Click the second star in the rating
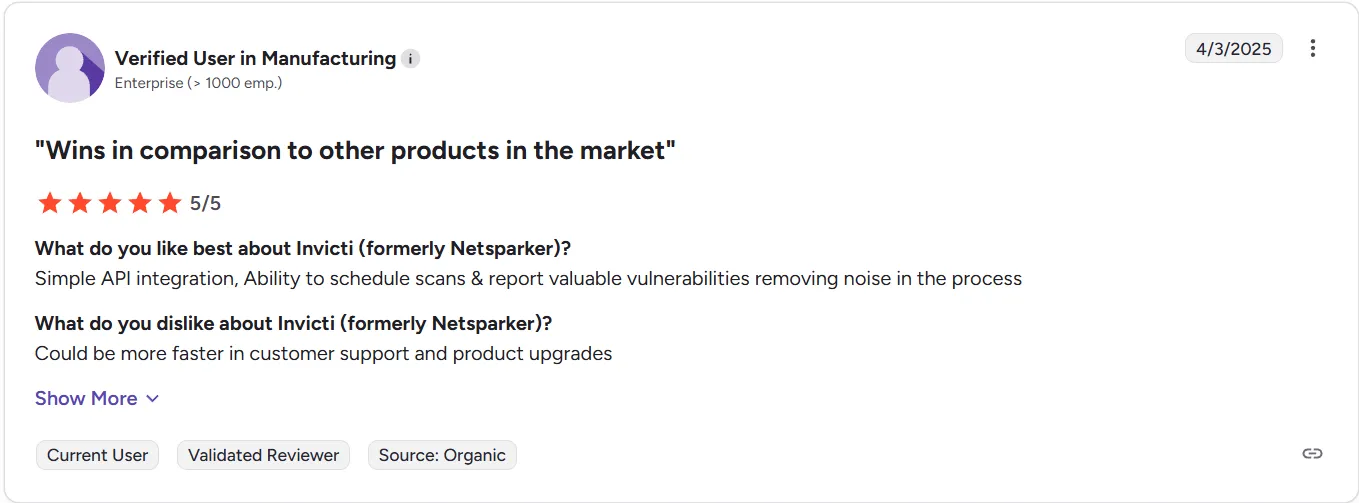Image resolution: width=1359 pixels, height=503 pixels. point(79,204)
